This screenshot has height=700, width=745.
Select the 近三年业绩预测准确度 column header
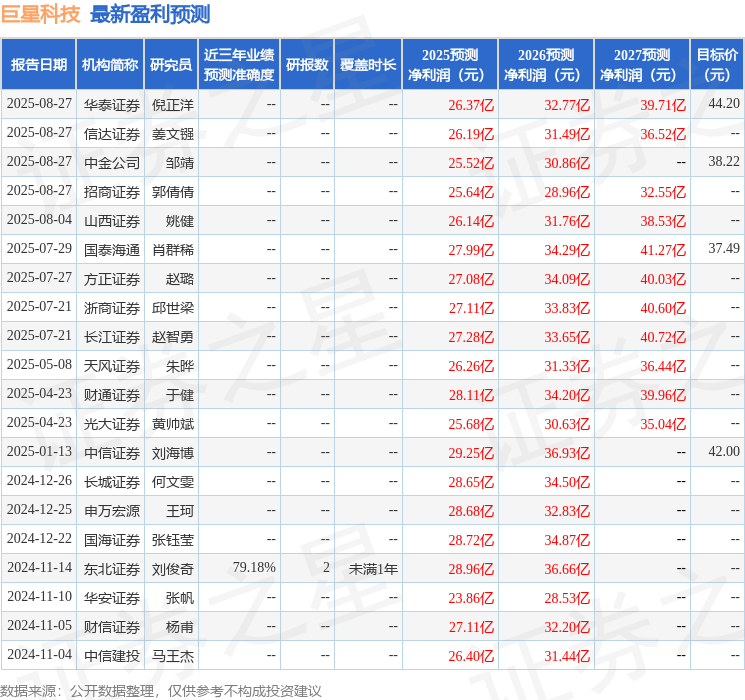click(239, 65)
